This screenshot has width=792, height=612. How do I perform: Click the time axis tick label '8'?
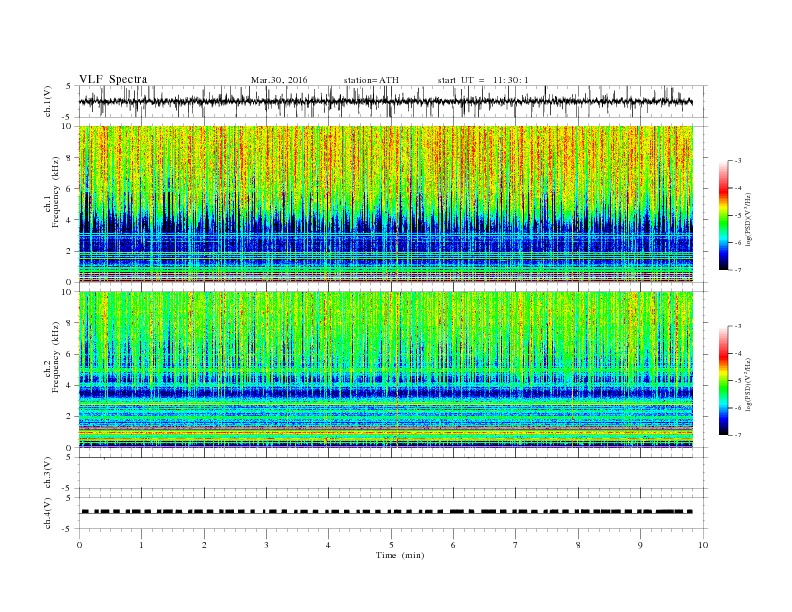(578, 545)
